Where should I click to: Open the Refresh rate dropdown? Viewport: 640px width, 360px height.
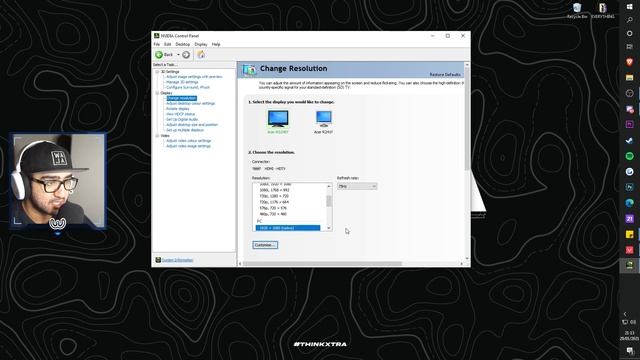357,186
